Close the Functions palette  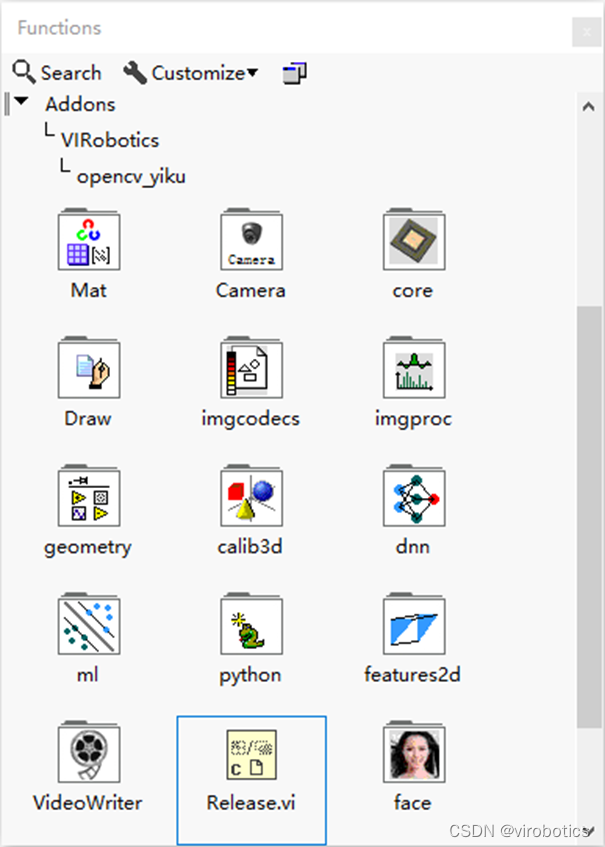[x=587, y=32]
